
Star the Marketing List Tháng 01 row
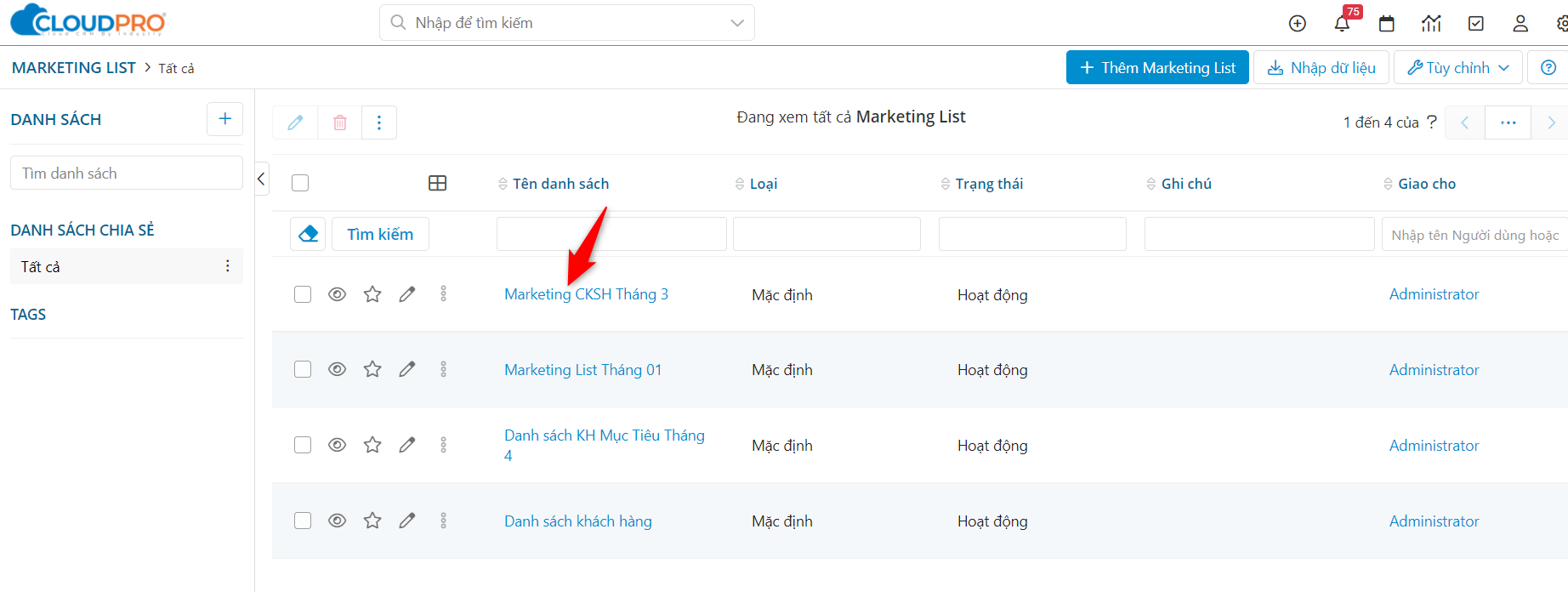[x=372, y=369]
